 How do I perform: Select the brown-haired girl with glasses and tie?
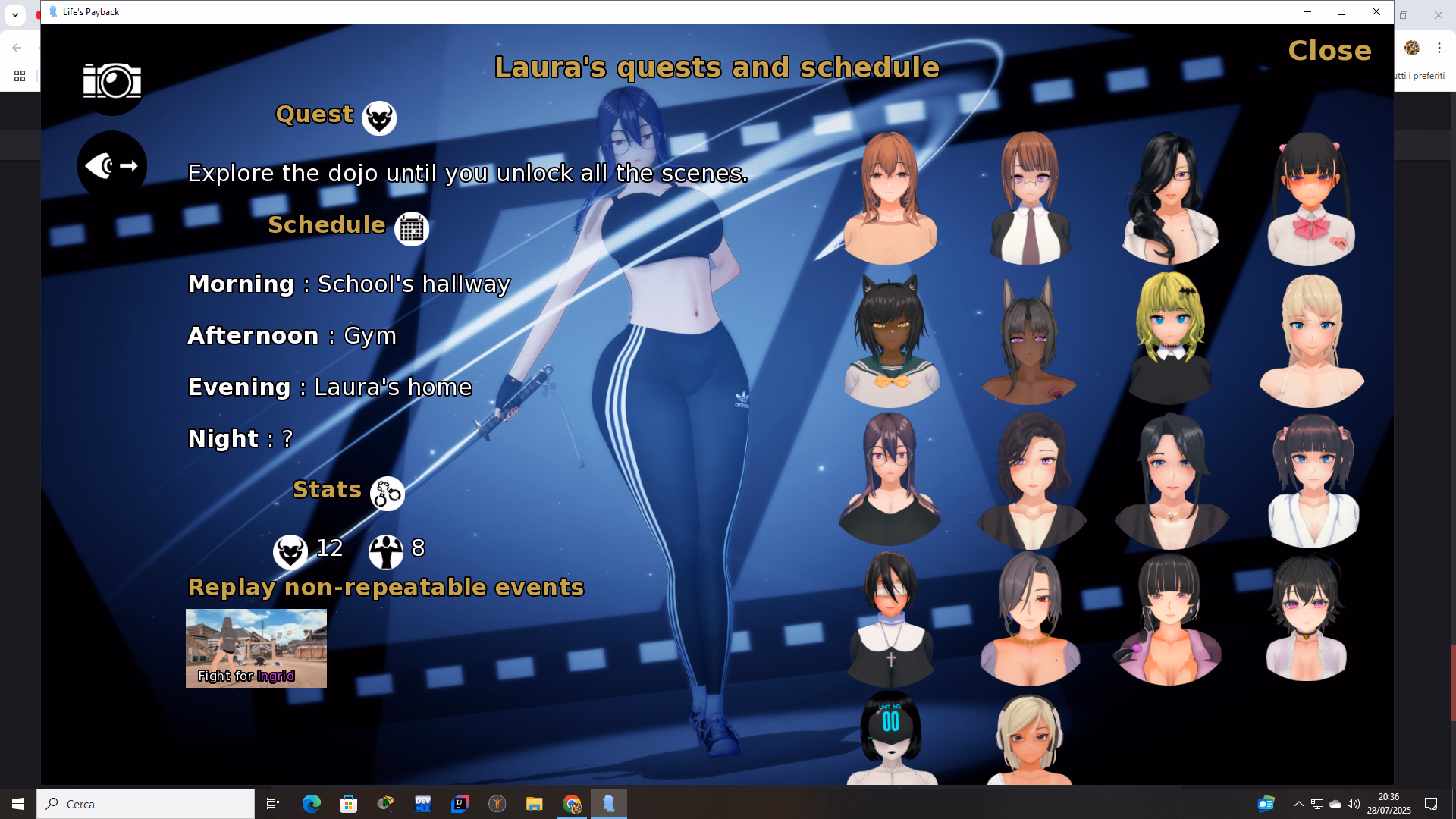(1030, 199)
